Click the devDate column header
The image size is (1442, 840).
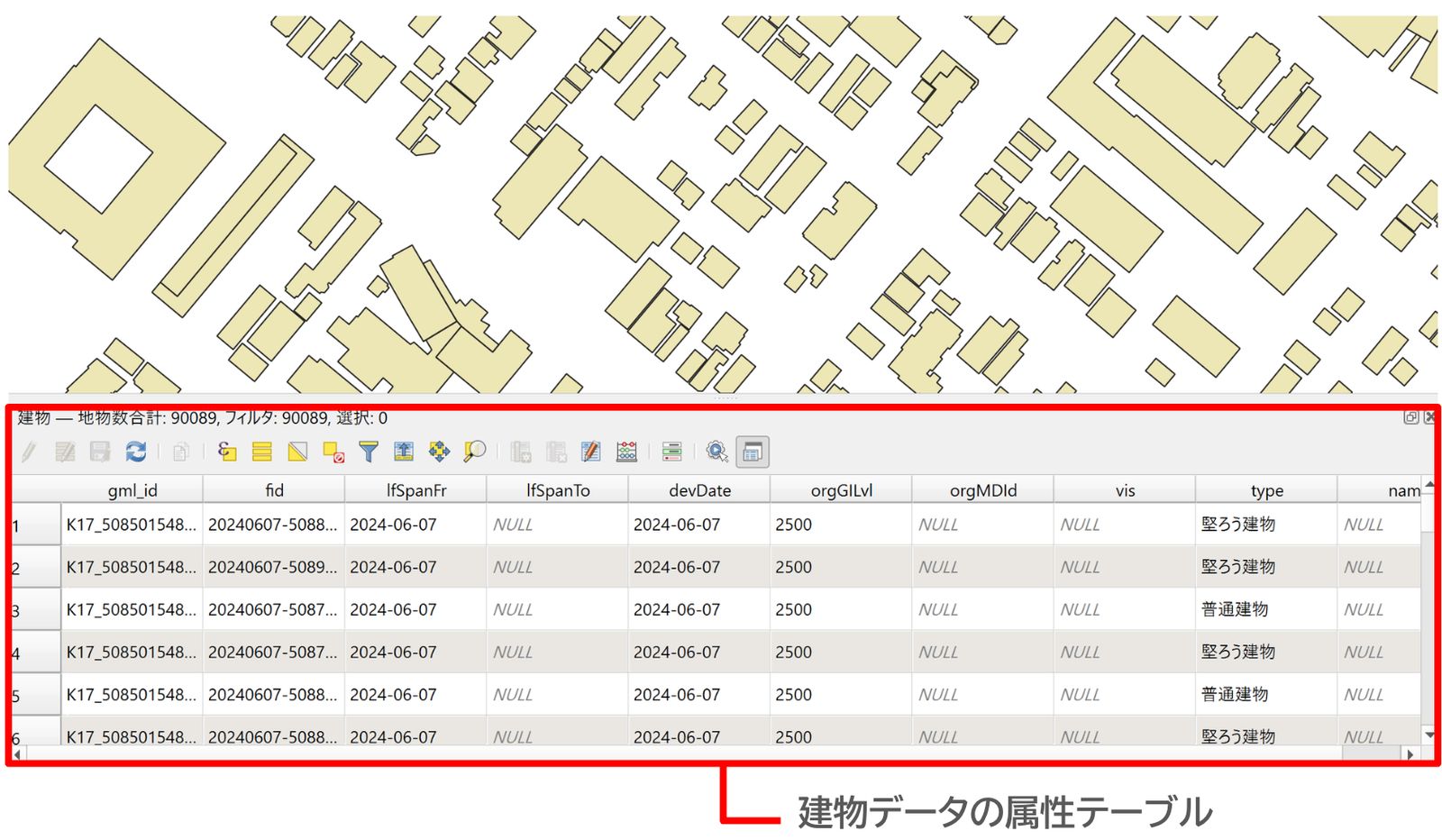pos(699,490)
